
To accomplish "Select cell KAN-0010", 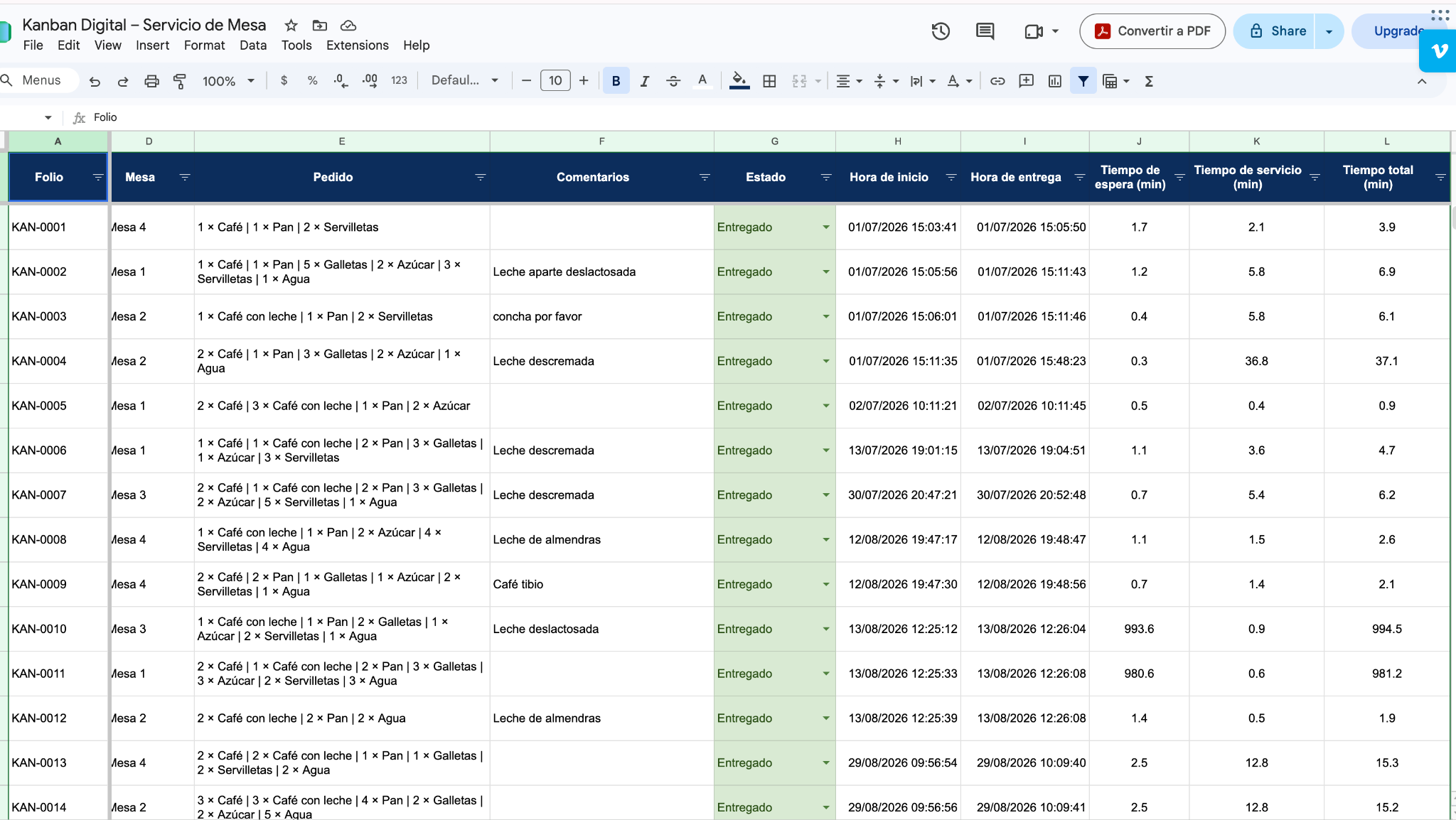I will pos(58,629).
